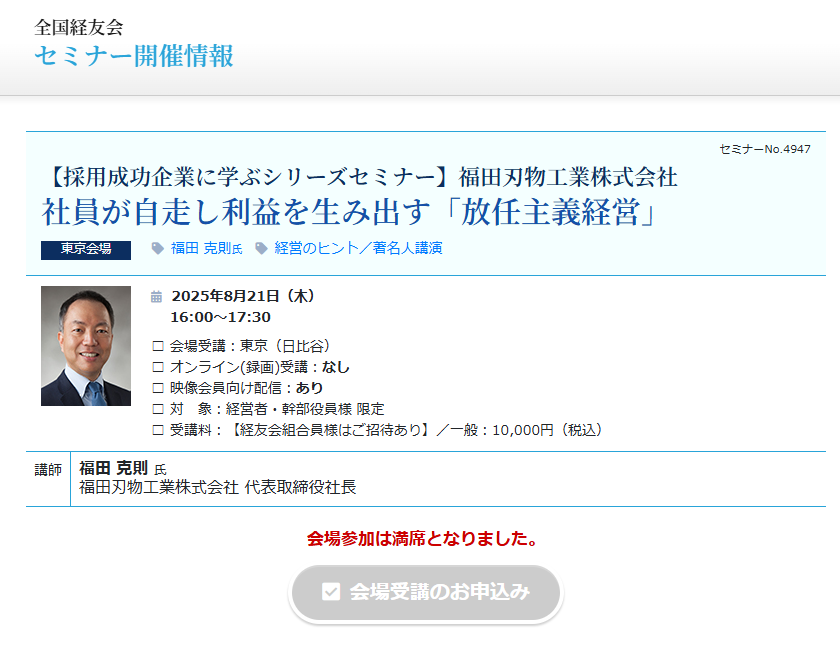Click the セミナーNo.4947 label
Screen dimensions: 840x655
tap(765, 149)
